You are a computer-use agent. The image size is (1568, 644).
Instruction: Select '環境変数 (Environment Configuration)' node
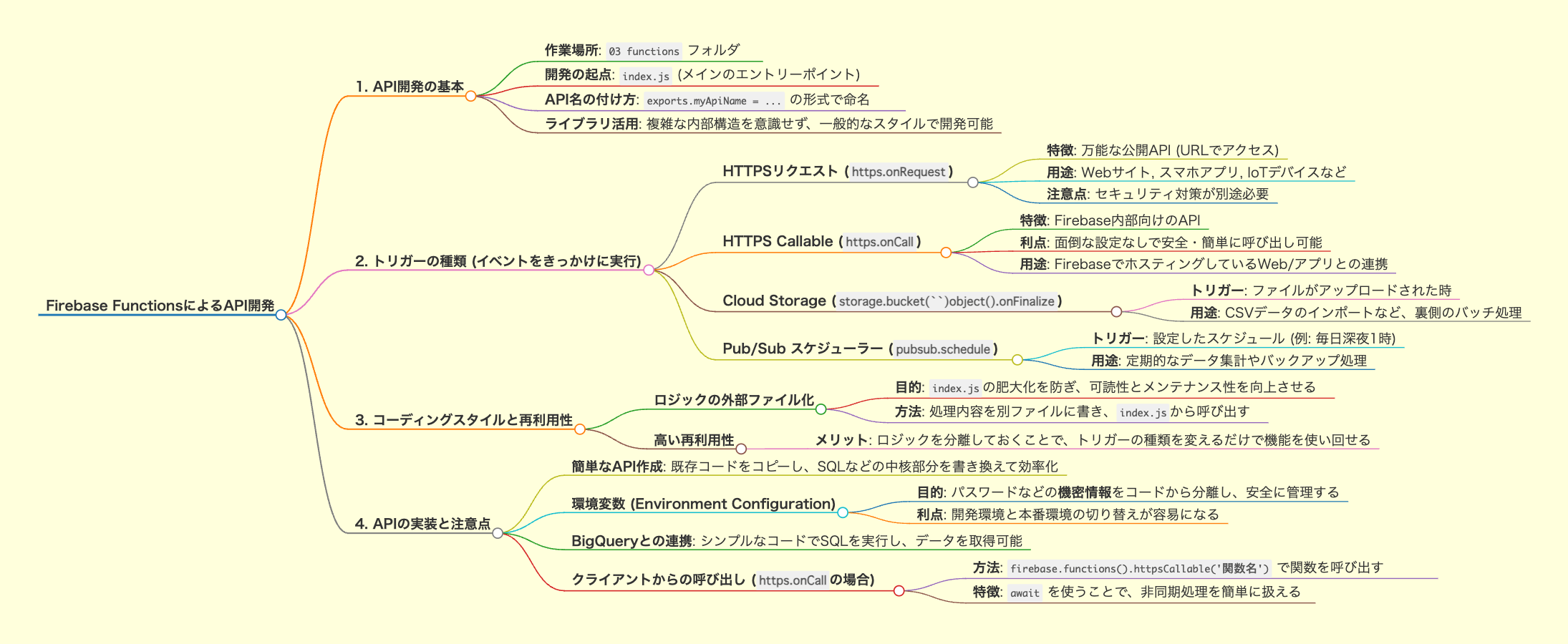tap(704, 504)
